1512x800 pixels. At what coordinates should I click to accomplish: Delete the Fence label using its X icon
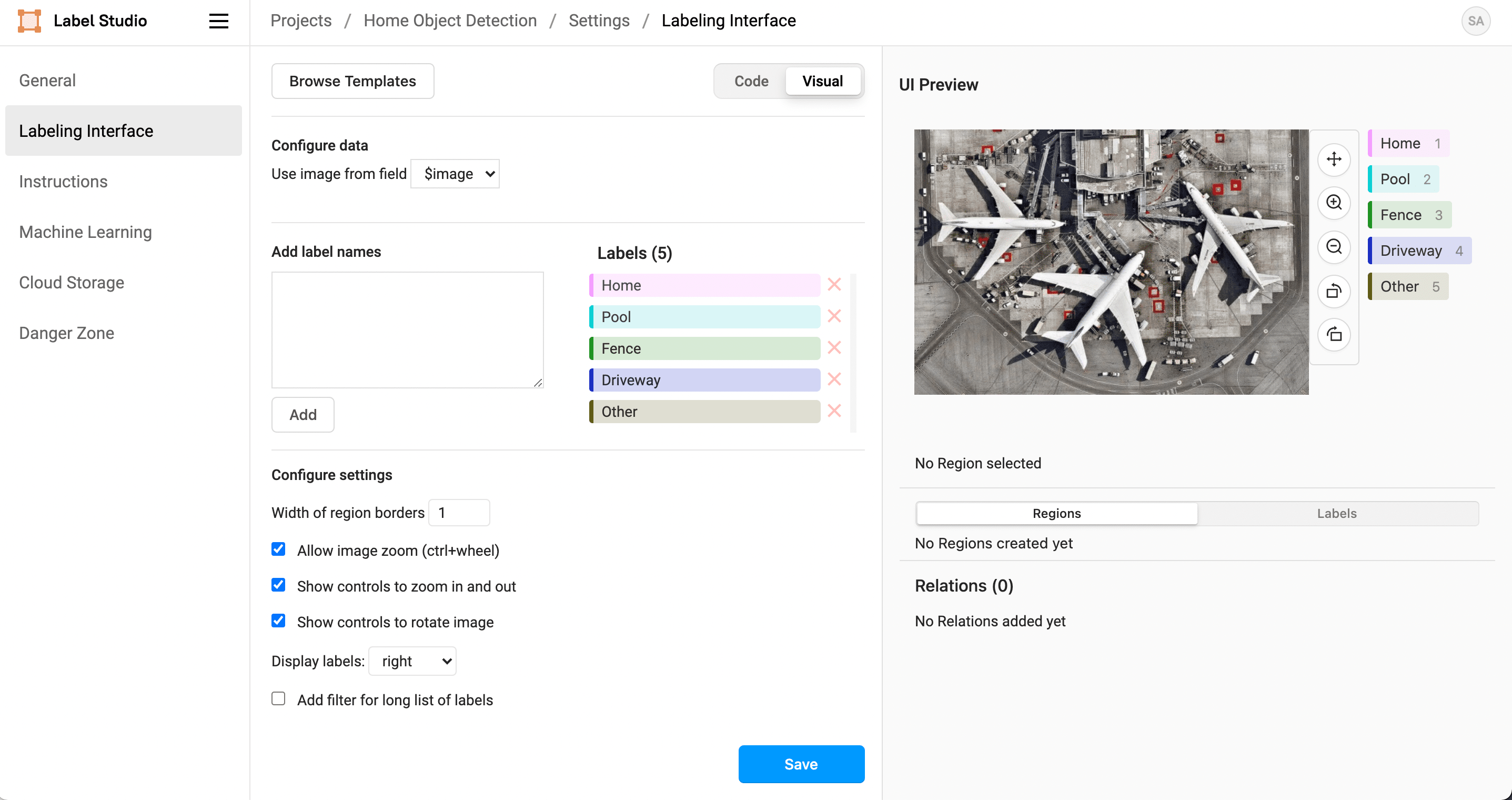coord(834,347)
